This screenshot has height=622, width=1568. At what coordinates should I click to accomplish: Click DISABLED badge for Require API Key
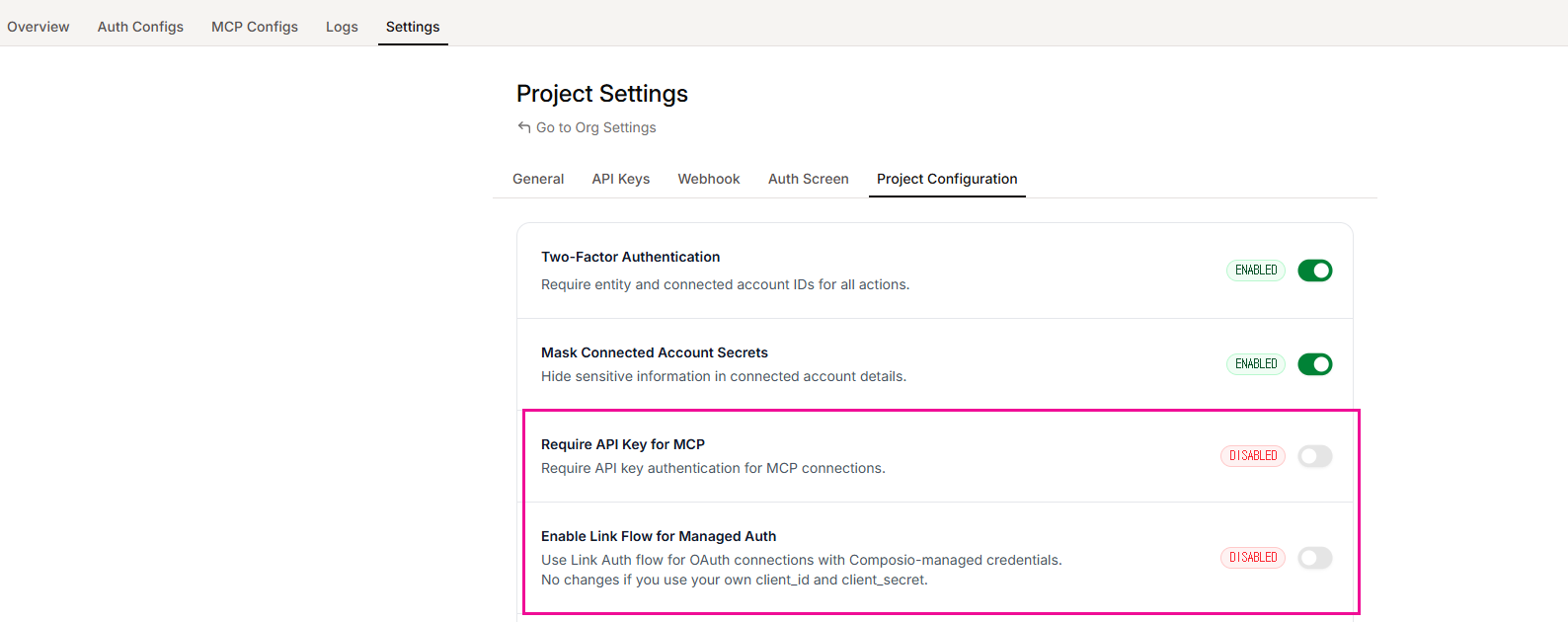tap(1253, 456)
